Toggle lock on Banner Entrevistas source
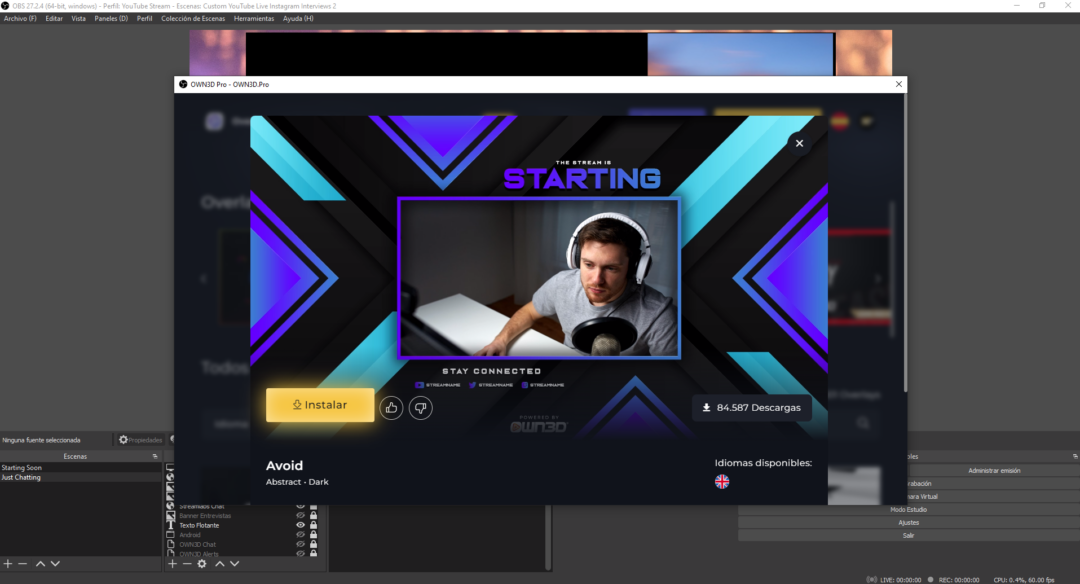Viewport: 1080px width, 584px height. (x=313, y=516)
